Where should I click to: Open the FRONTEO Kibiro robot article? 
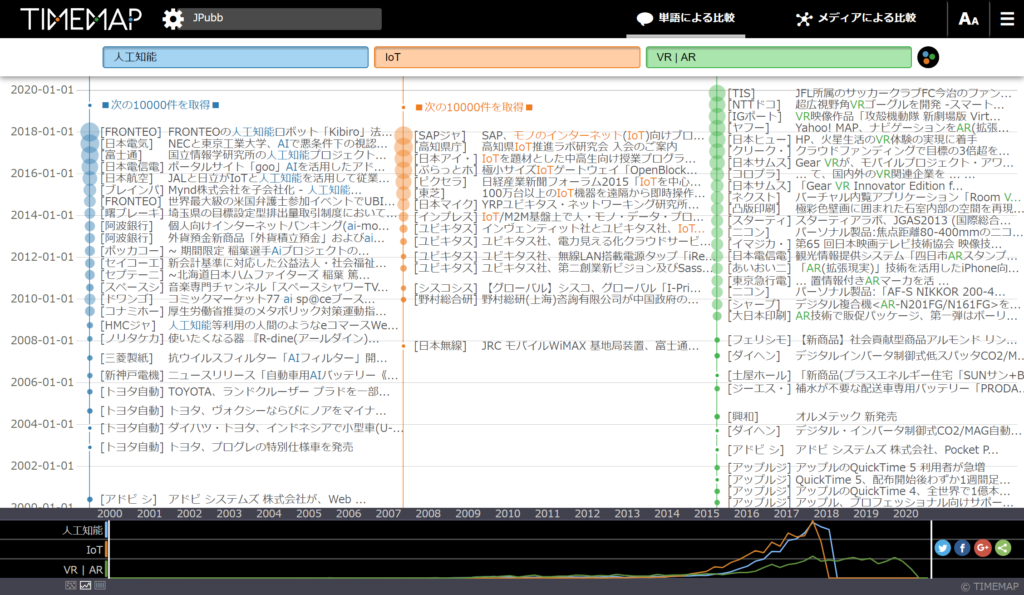(x=246, y=132)
